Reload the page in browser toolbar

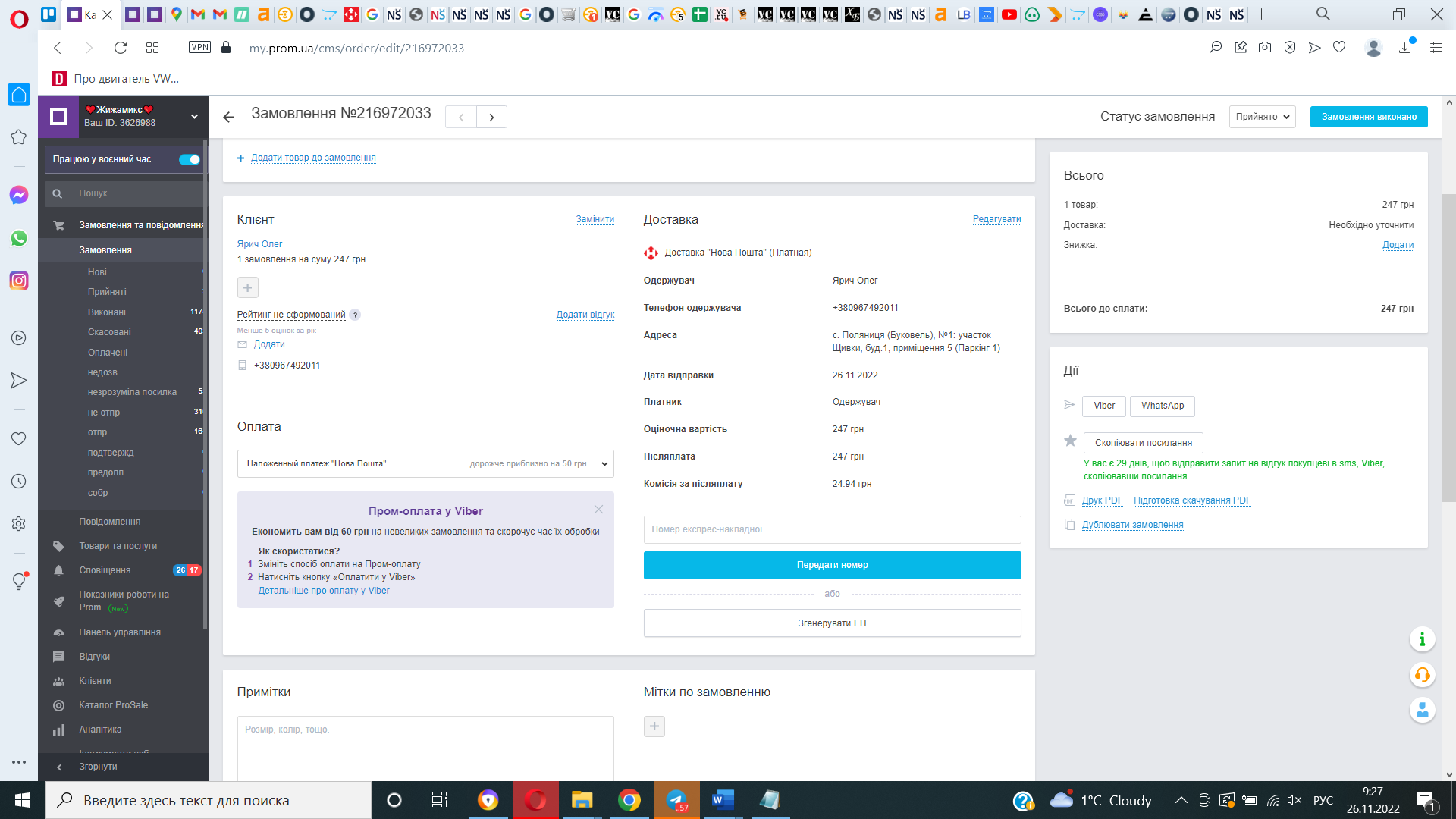(x=121, y=48)
